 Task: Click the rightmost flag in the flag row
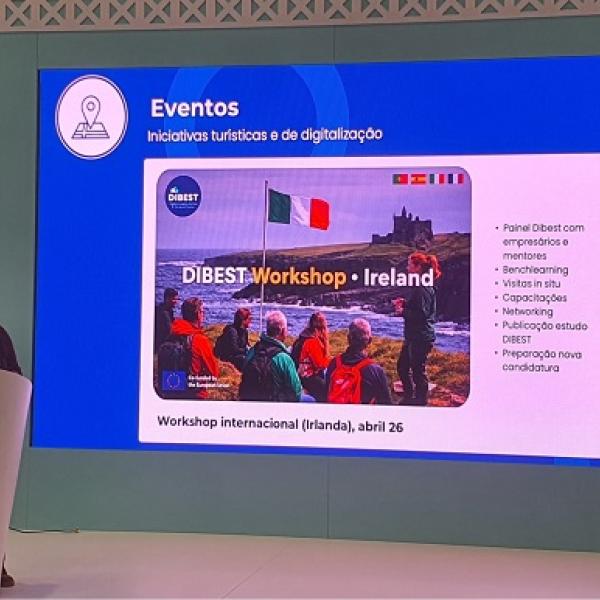(x=455, y=179)
